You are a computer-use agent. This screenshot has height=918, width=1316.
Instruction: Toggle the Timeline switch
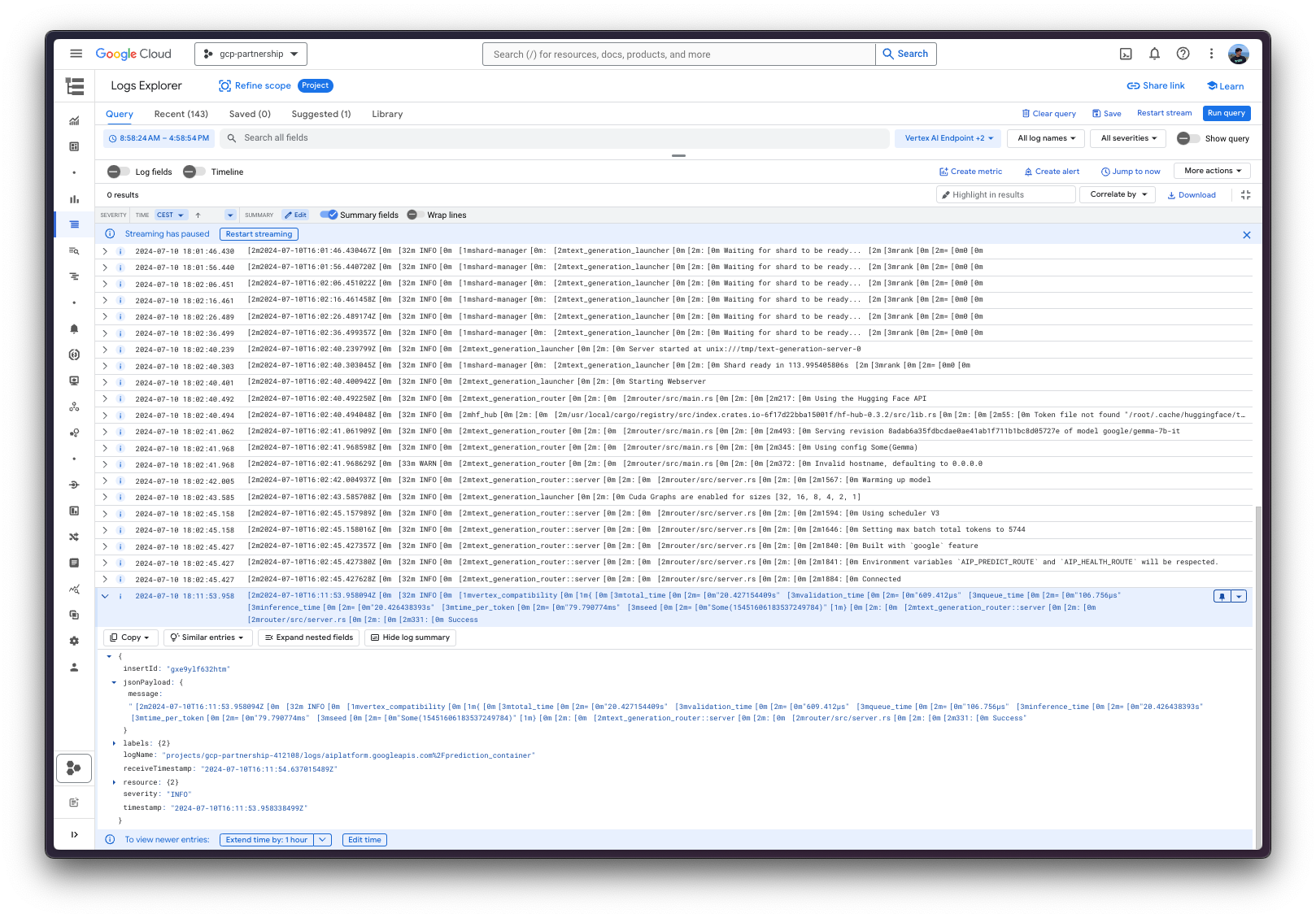click(194, 172)
